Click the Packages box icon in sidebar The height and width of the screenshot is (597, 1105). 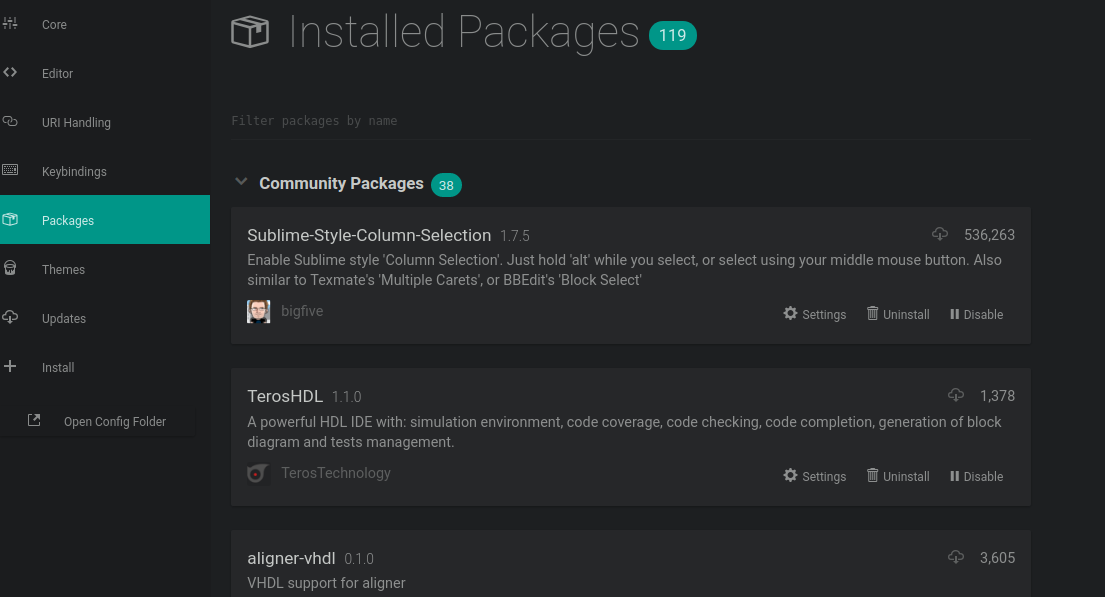[x=10, y=219]
